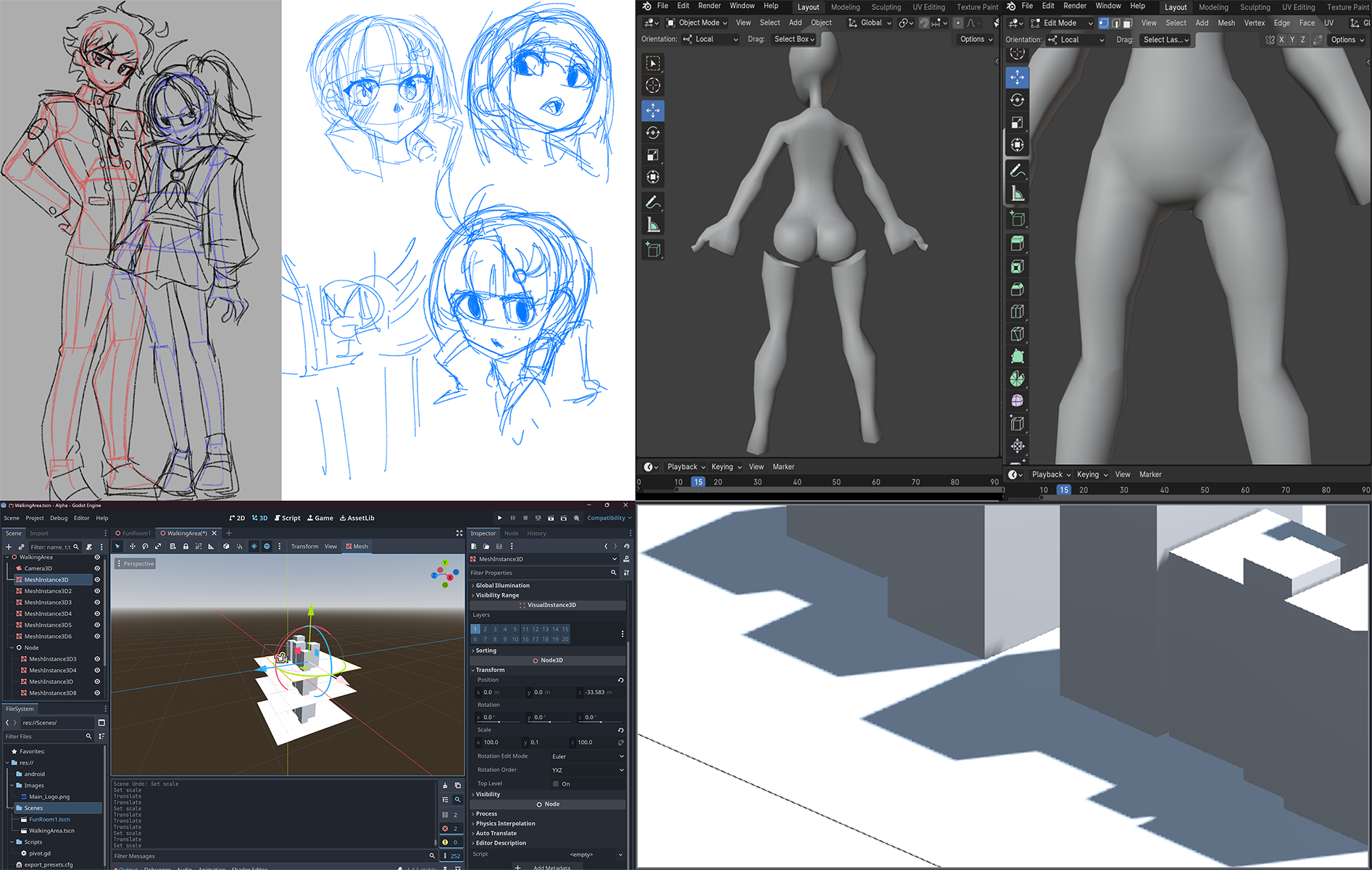Viewport: 1372px width, 870px height.
Task: Pick the Inset Faces tool in right Blender window
Action: tap(1018, 267)
